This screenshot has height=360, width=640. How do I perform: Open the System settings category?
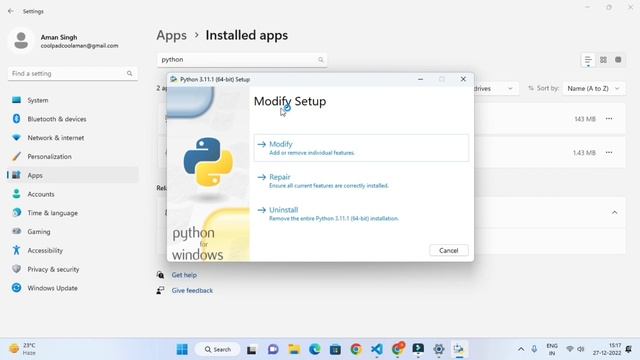tap(73, 100)
